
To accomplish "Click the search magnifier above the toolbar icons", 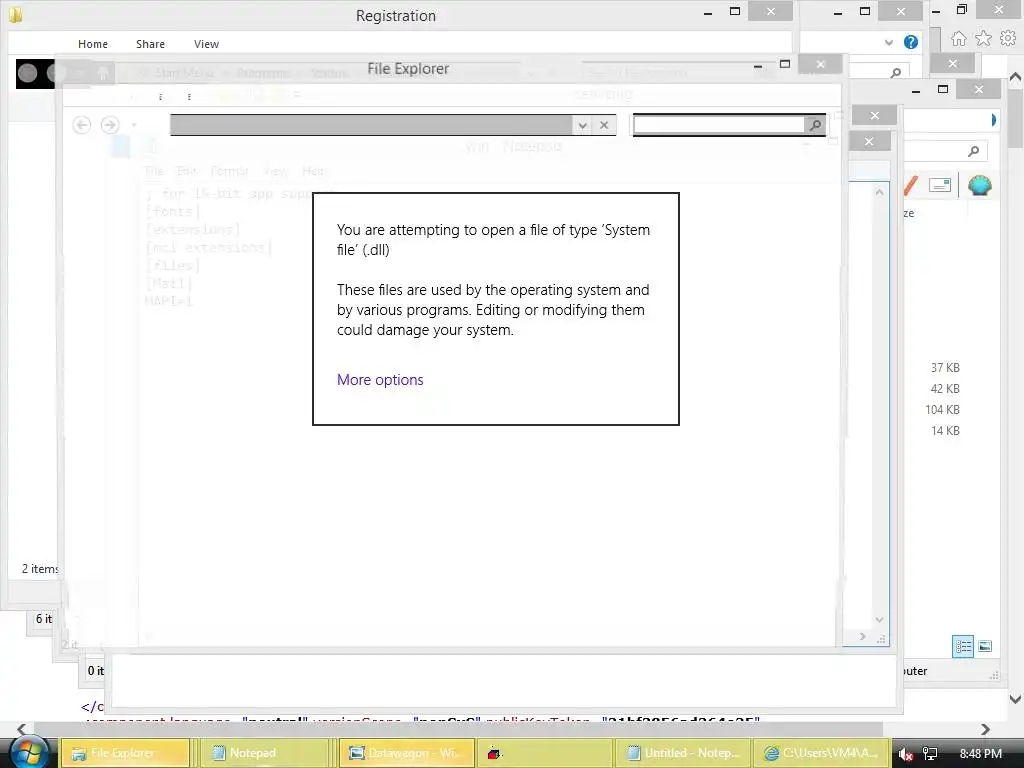I will click(x=973, y=152).
